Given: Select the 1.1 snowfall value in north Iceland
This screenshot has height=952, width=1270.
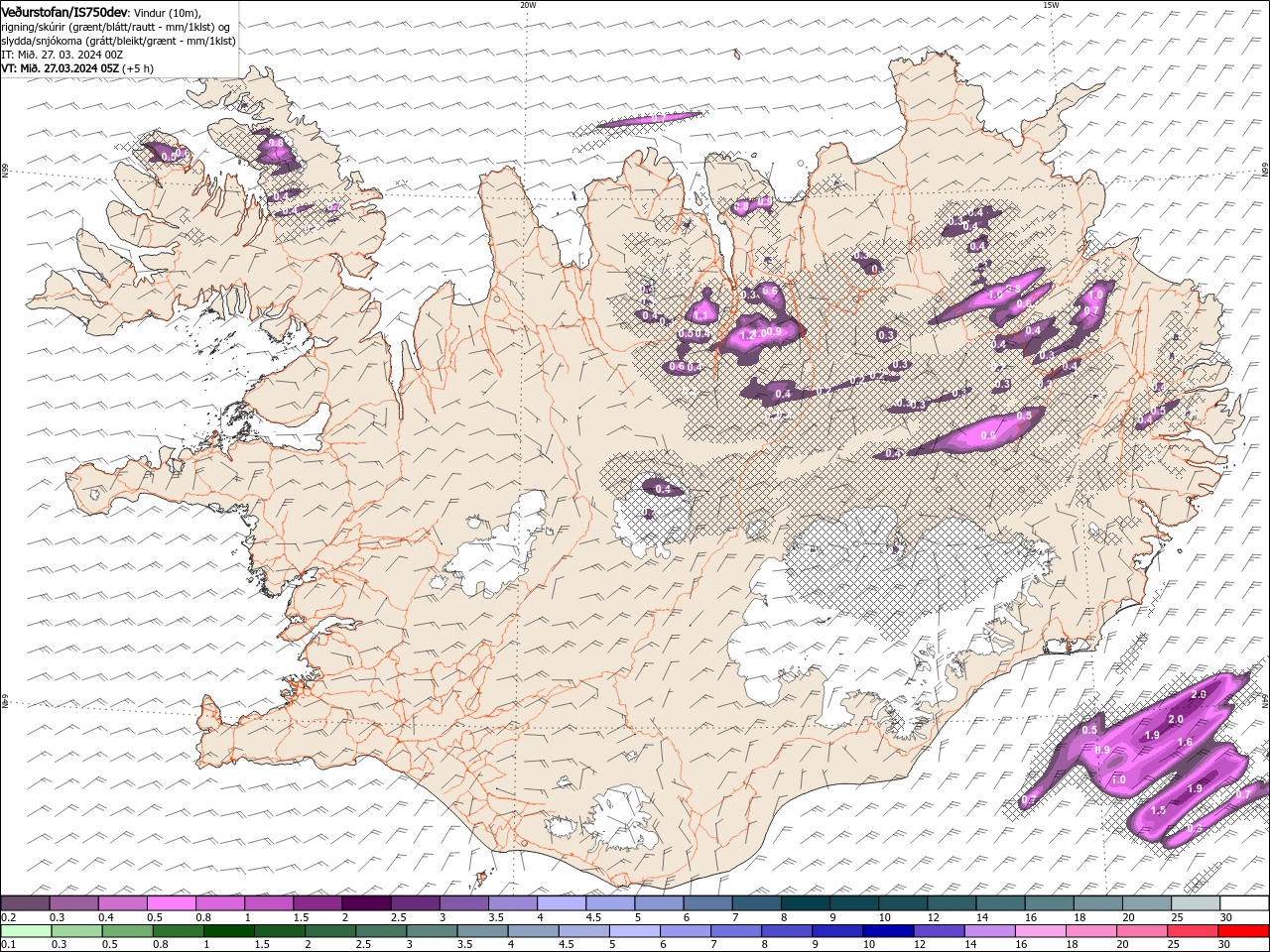Looking at the screenshot, I should click(700, 315).
